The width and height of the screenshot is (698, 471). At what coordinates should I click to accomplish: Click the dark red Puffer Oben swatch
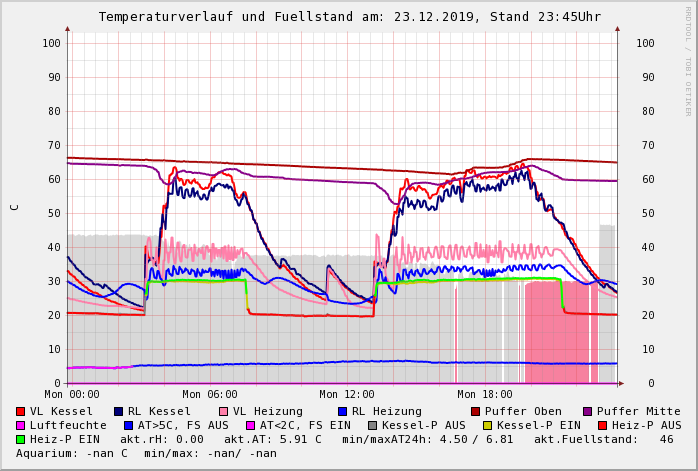point(475,411)
